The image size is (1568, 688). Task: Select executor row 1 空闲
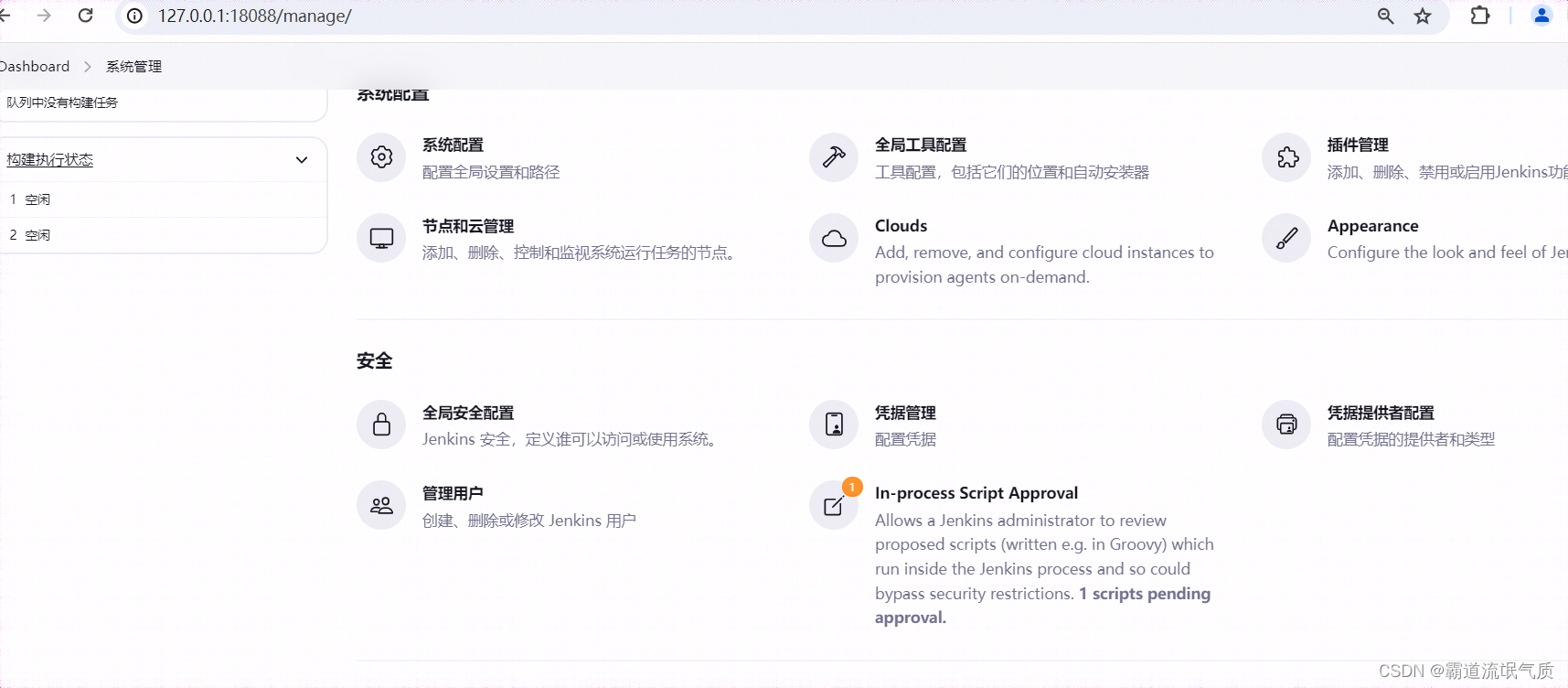[x=163, y=199]
